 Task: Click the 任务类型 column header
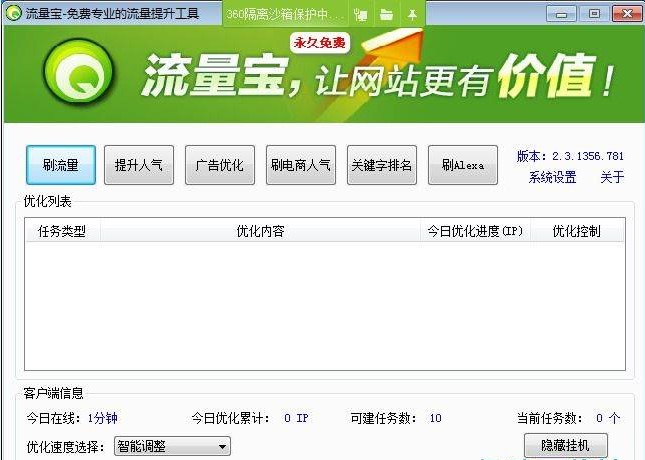click(62, 231)
